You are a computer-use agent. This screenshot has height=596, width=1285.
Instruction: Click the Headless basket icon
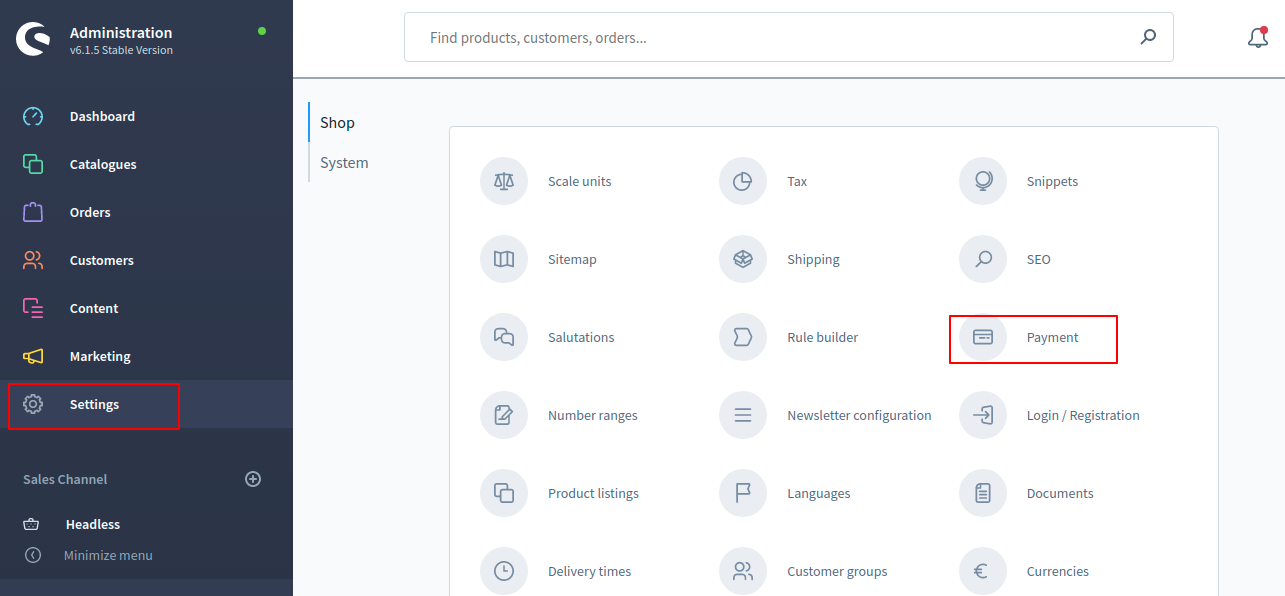[31, 524]
